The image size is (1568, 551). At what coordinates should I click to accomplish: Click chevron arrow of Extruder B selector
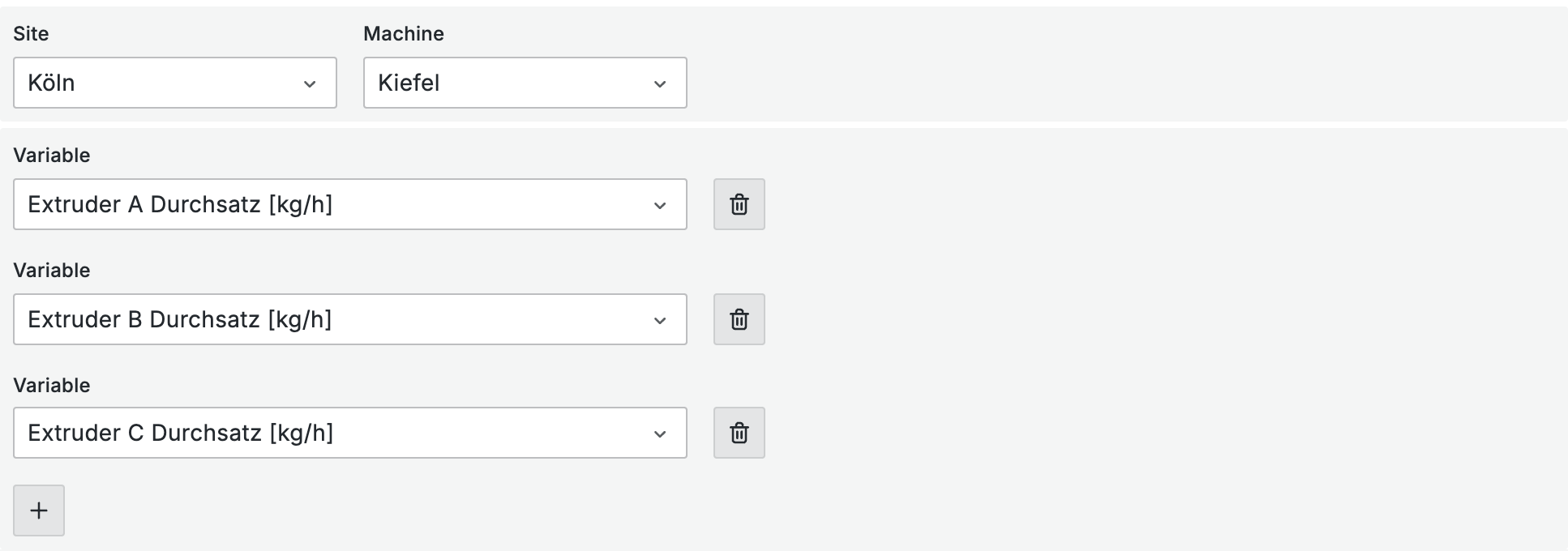click(x=660, y=320)
